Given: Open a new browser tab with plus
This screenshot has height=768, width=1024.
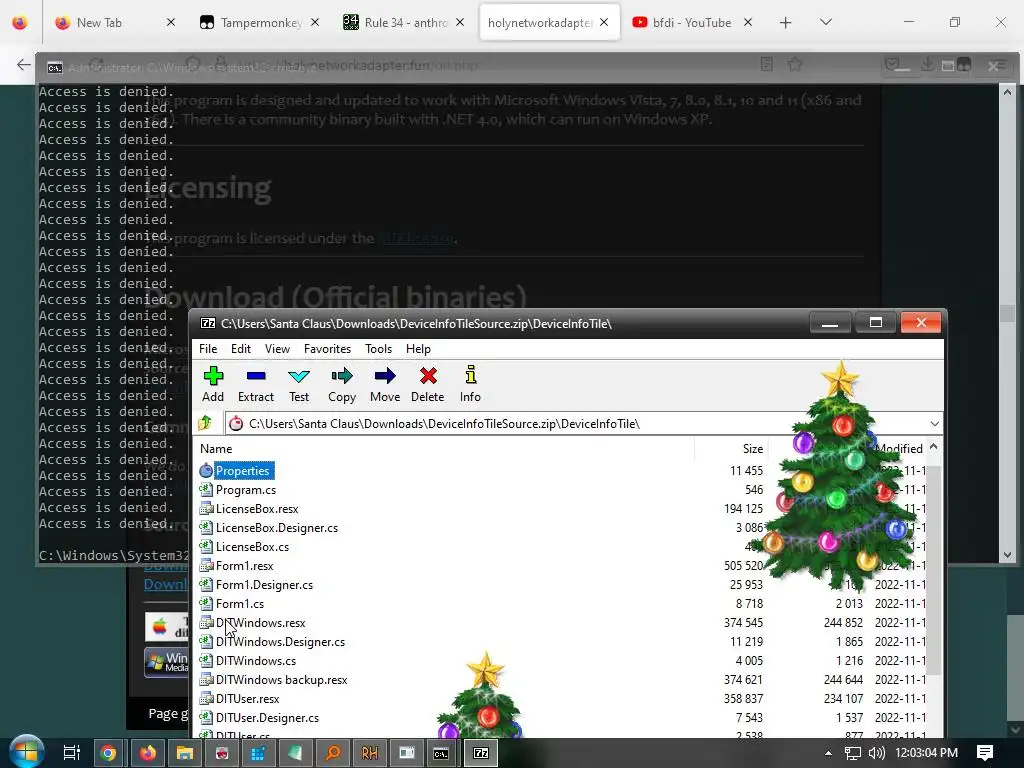Looking at the screenshot, I should [786, 22].
